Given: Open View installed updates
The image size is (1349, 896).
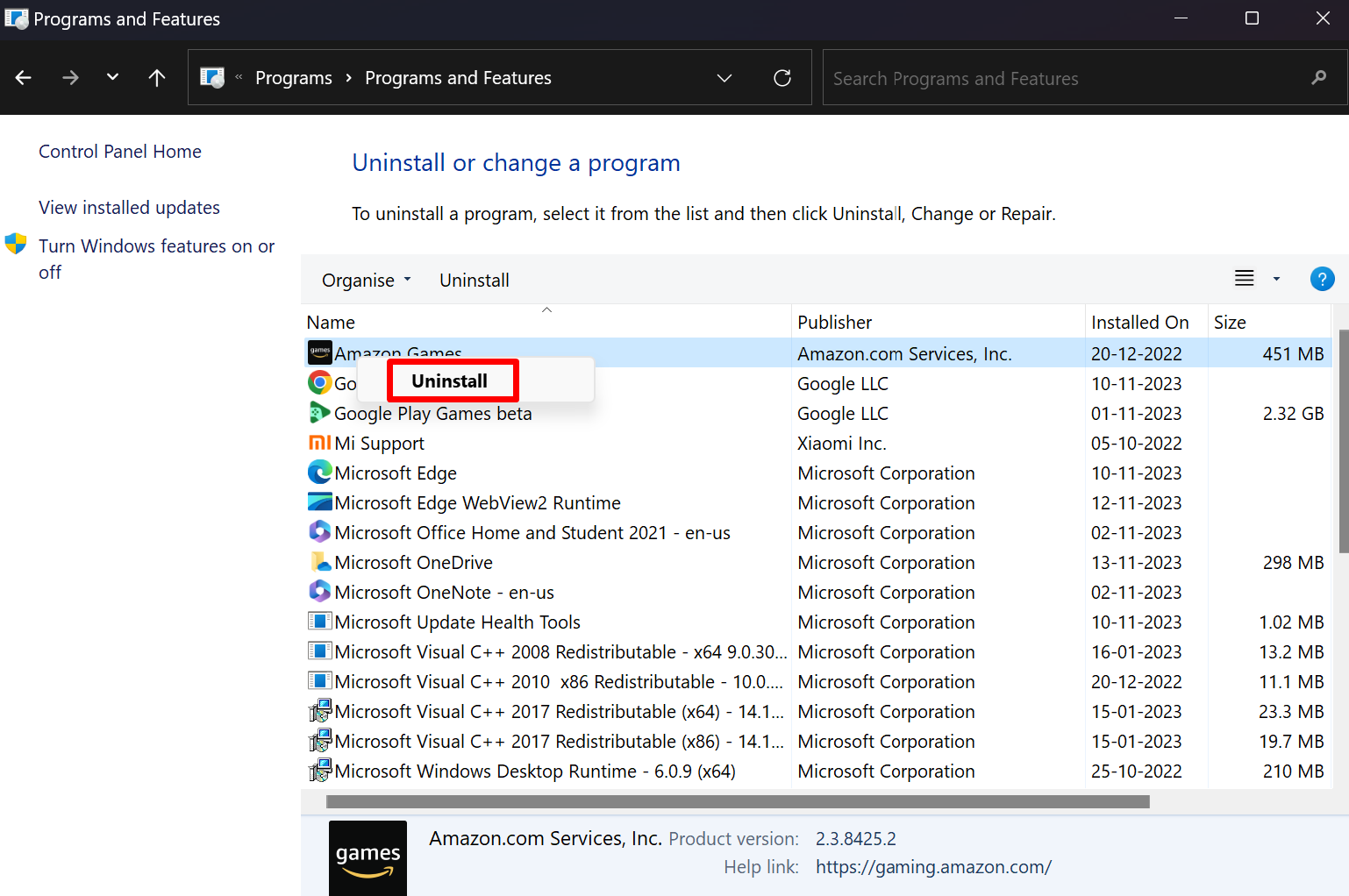Looking at the screenshot, I should tap(129, 208).
